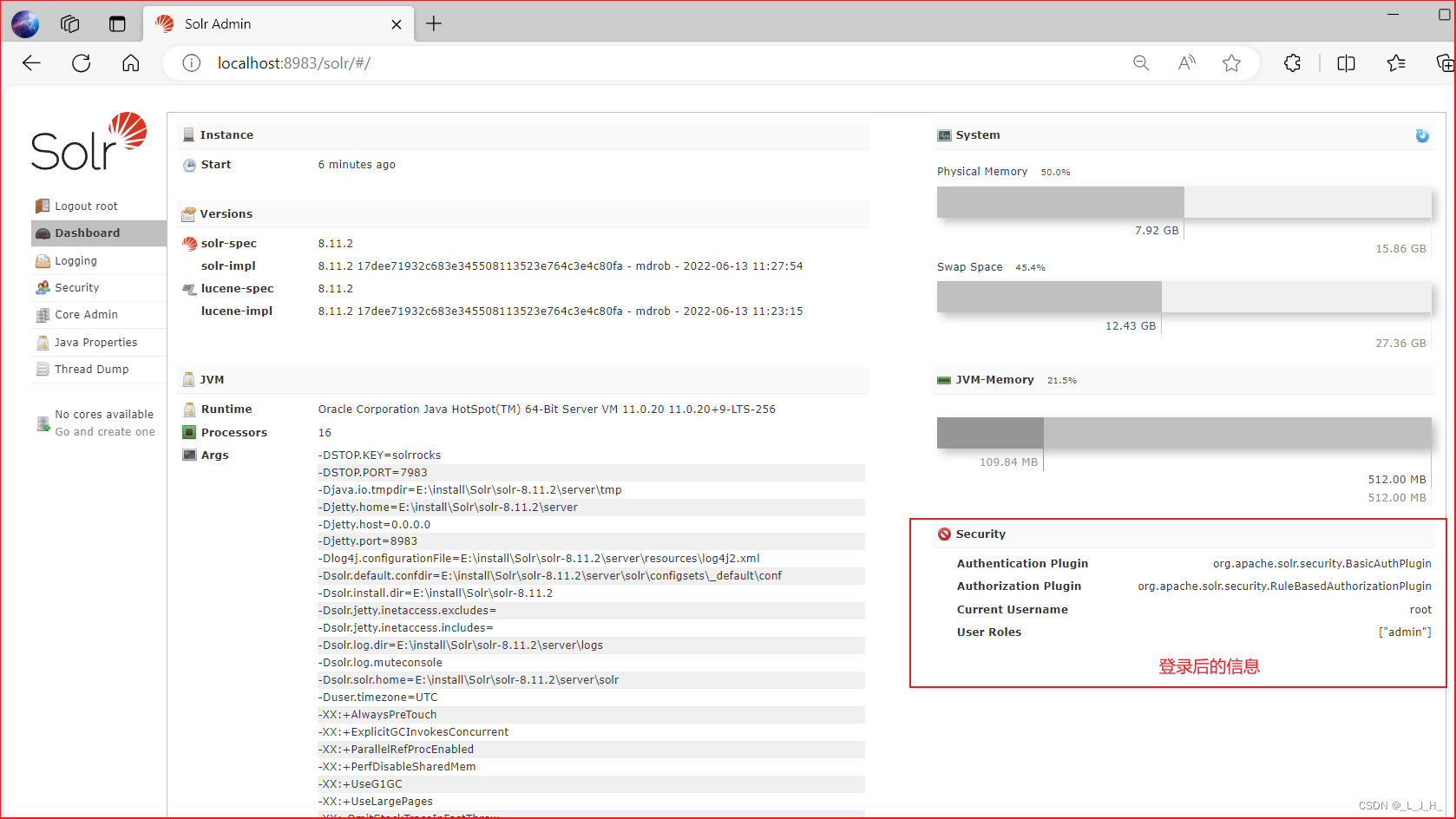Open Workspaces icon in tab bar
Screen dimensions: 1456x819
(x=70, y=24)
